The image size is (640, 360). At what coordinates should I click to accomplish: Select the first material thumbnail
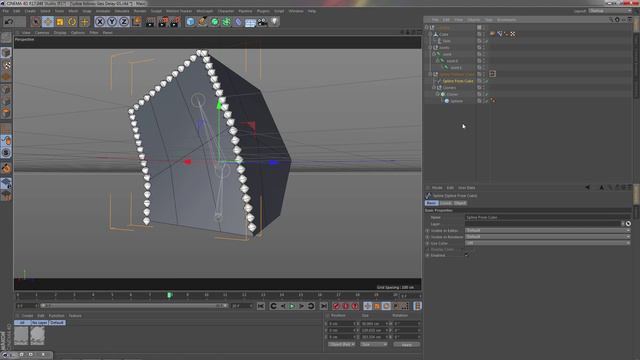click(21, 336)
